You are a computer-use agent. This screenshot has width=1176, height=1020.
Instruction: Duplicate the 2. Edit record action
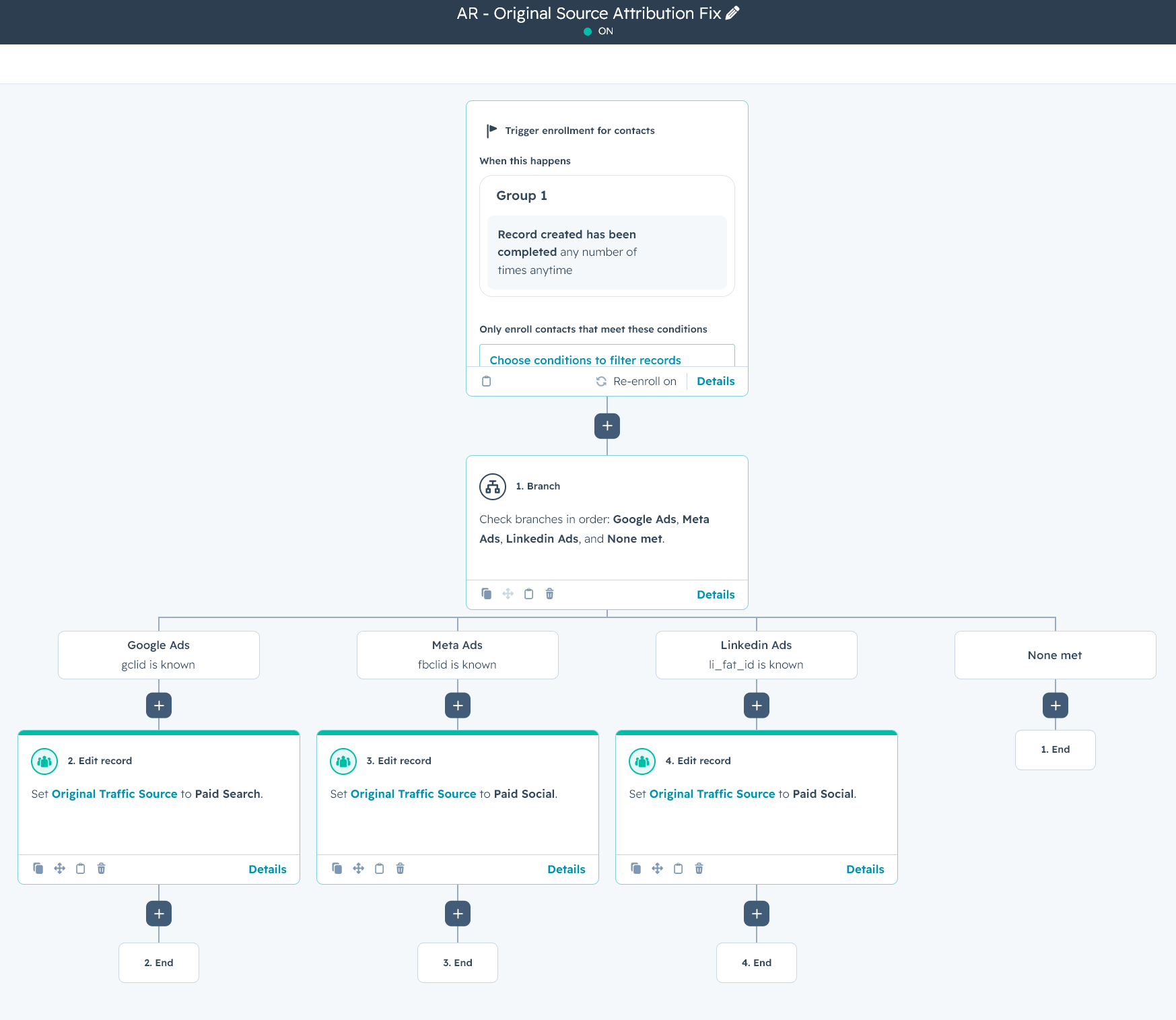pos(38,869)
